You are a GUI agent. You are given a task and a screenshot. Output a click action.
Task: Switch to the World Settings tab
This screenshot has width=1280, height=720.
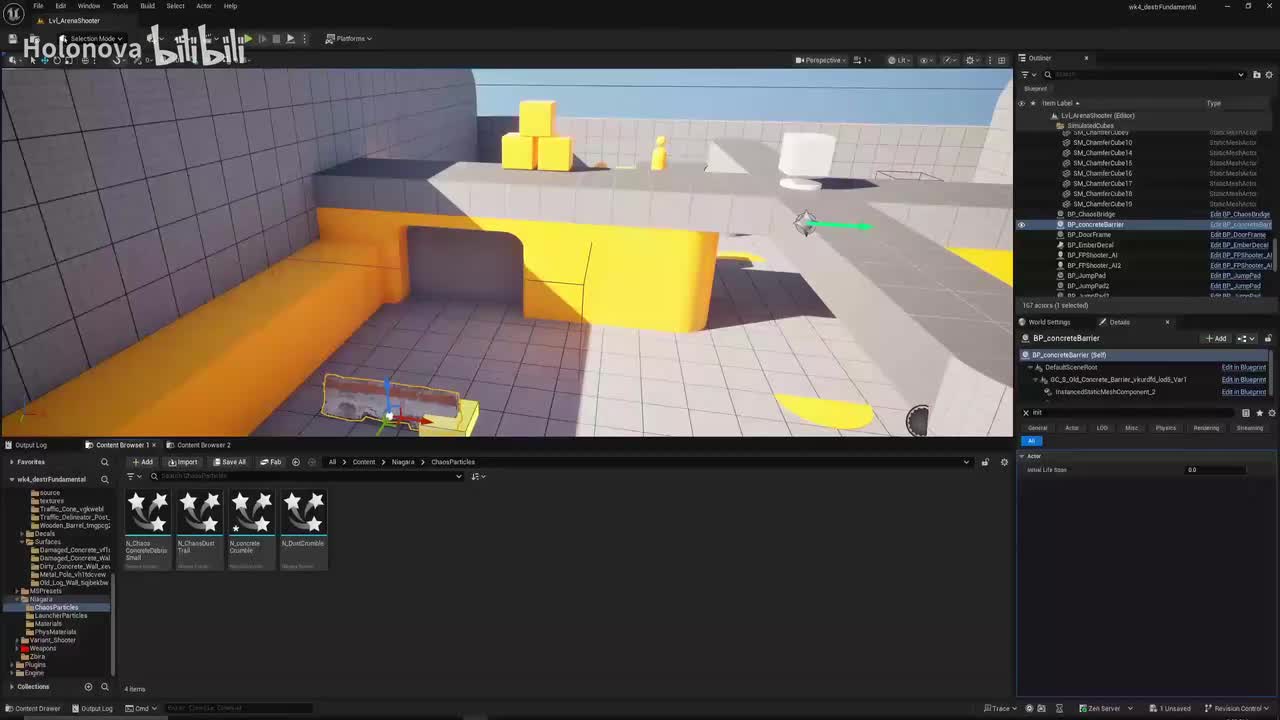(x=1044, y=322)
